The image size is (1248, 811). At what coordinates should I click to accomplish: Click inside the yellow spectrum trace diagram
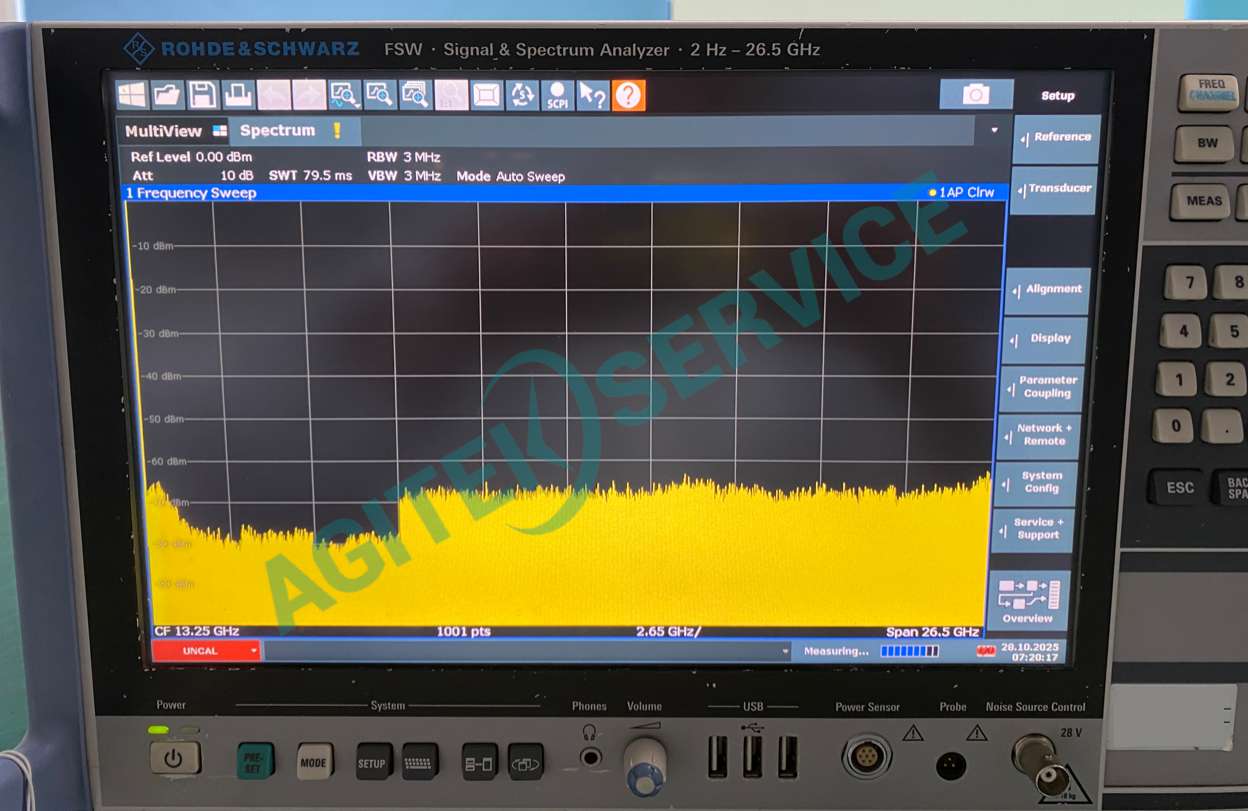pos(565,413)
